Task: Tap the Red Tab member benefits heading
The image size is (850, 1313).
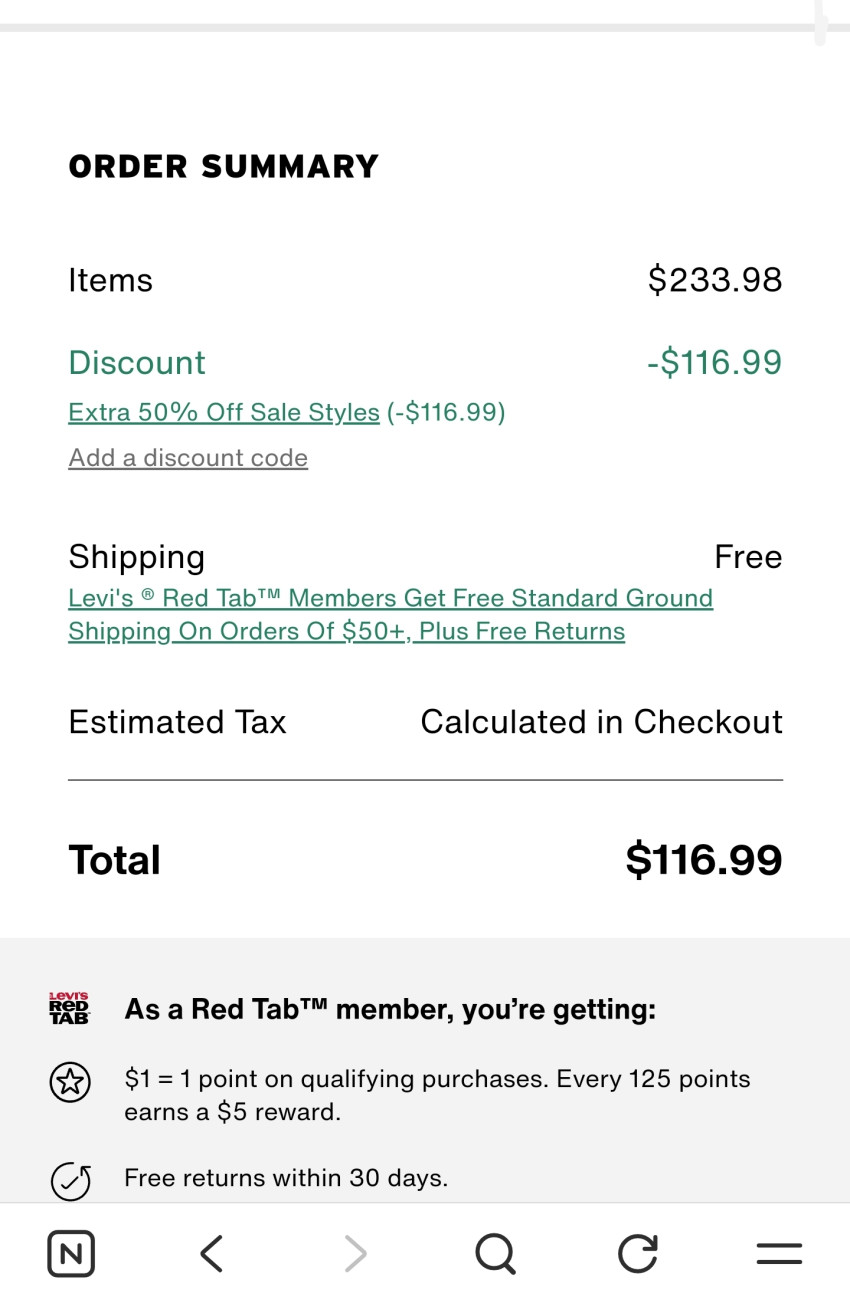Action: [x=390, y=1010]
